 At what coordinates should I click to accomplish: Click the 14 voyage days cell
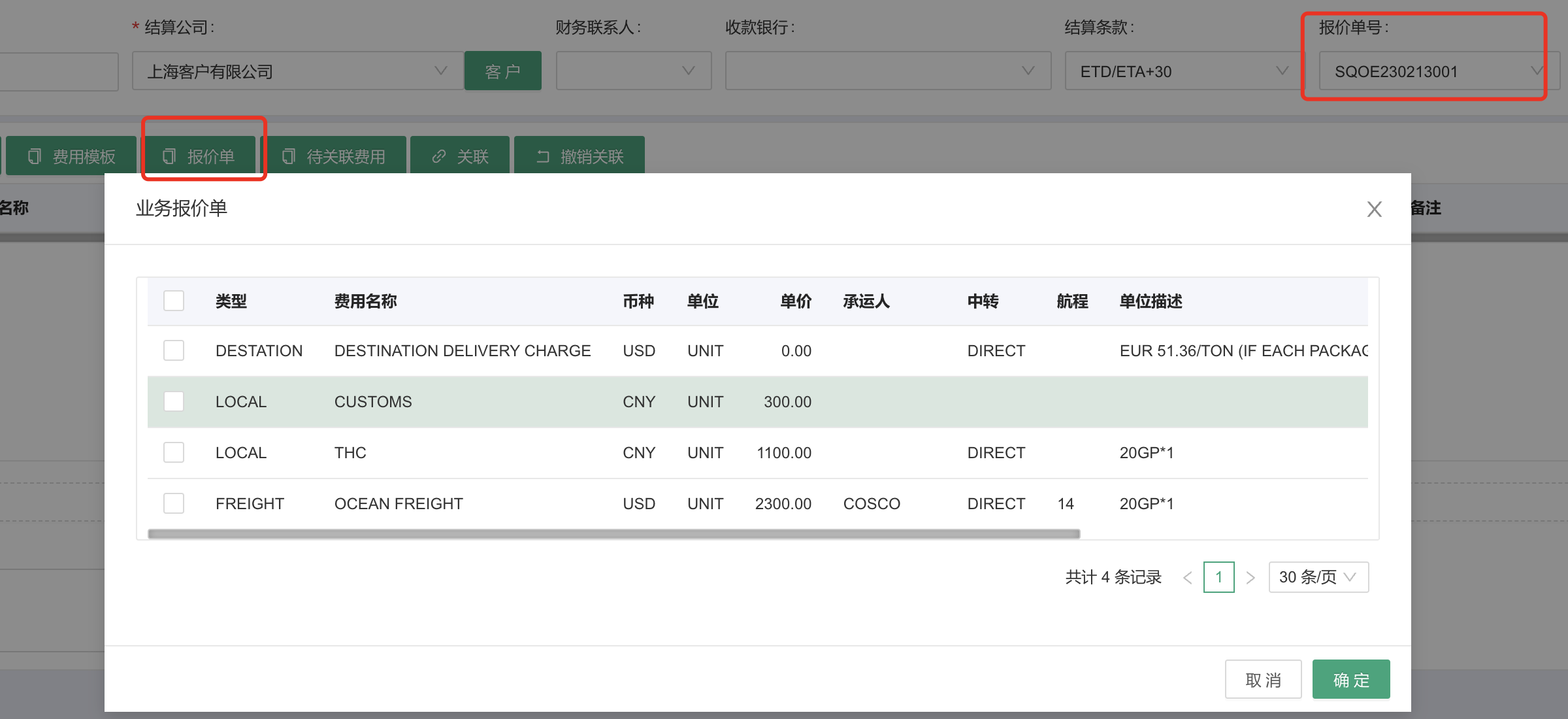[1066, 504]
